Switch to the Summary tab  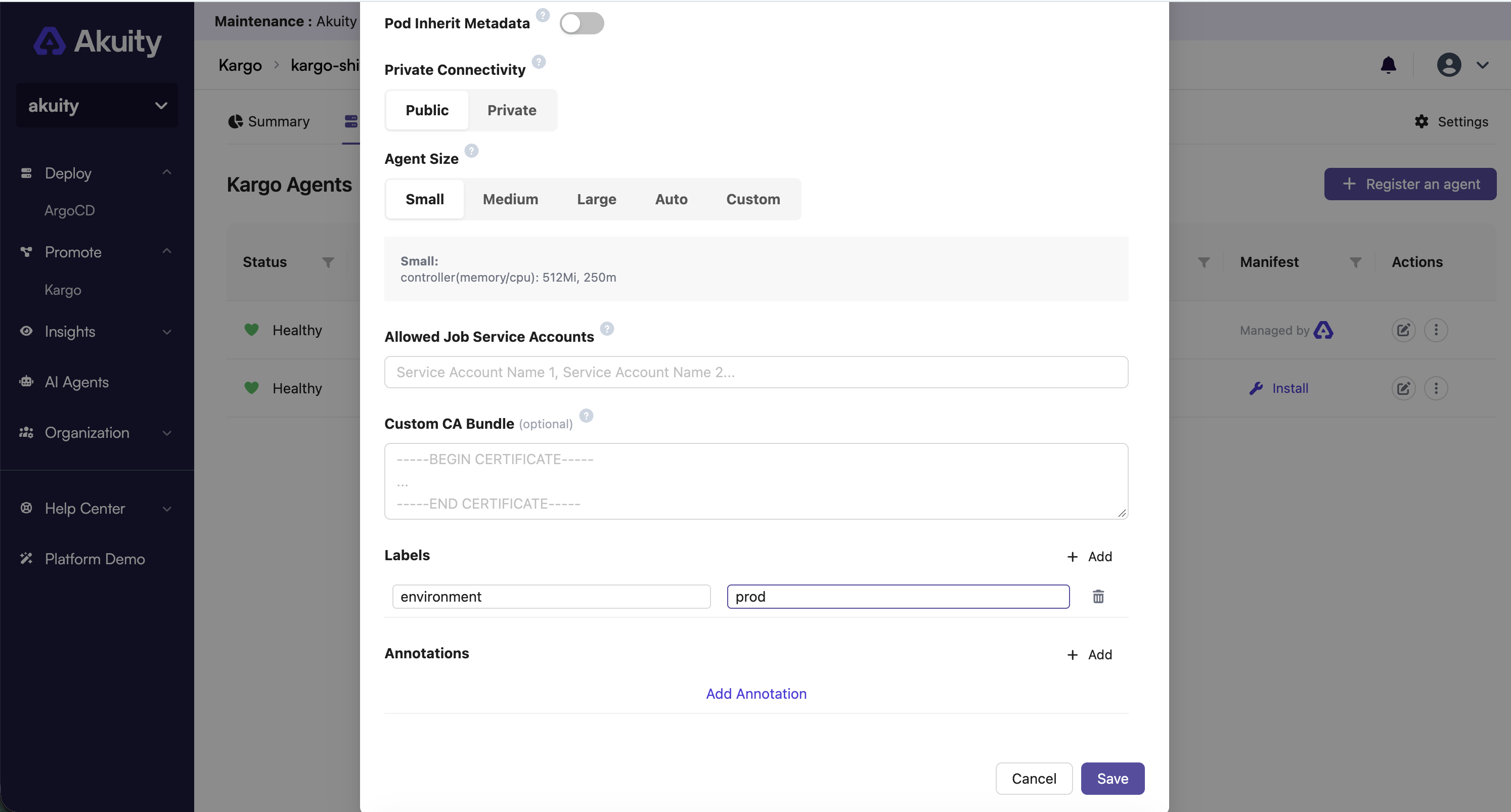(x=269, y=121)
